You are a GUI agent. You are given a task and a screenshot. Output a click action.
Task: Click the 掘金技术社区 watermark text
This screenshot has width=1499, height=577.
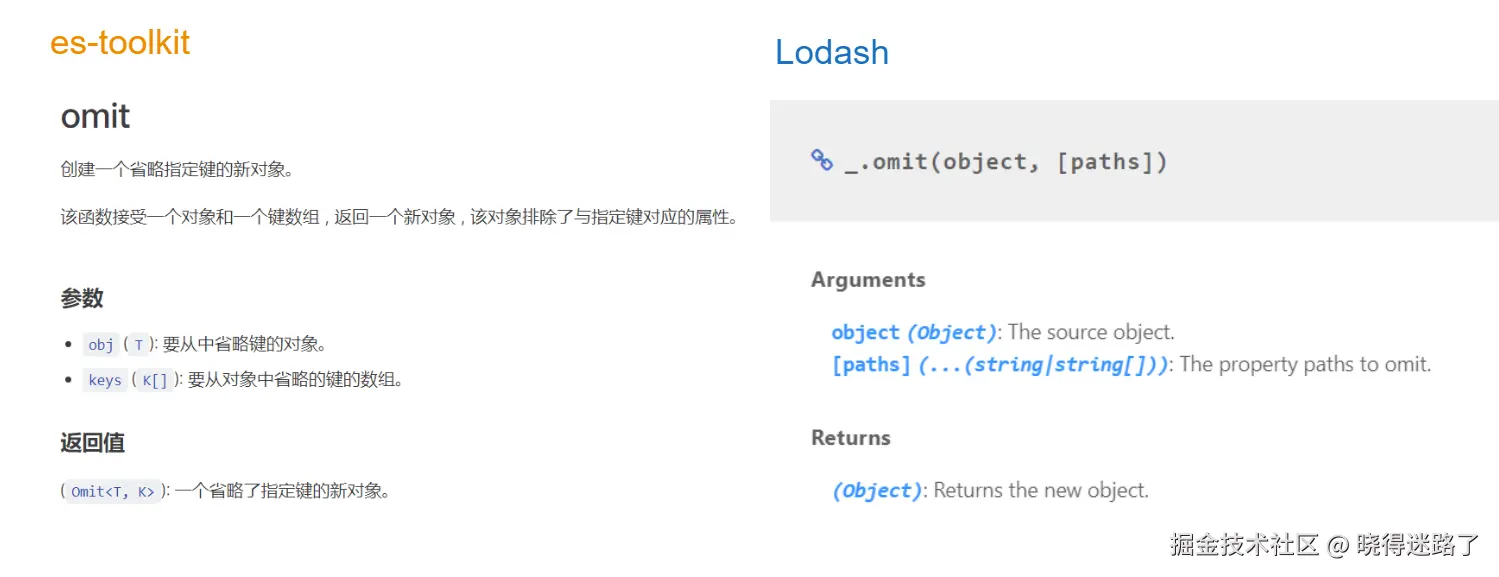coord(1244,544)
